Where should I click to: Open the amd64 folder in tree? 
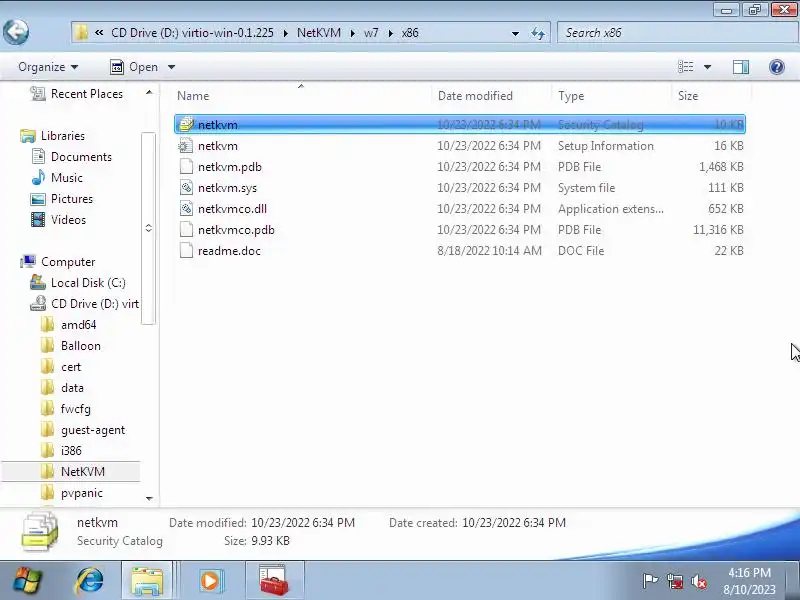(x=79, y=324)
